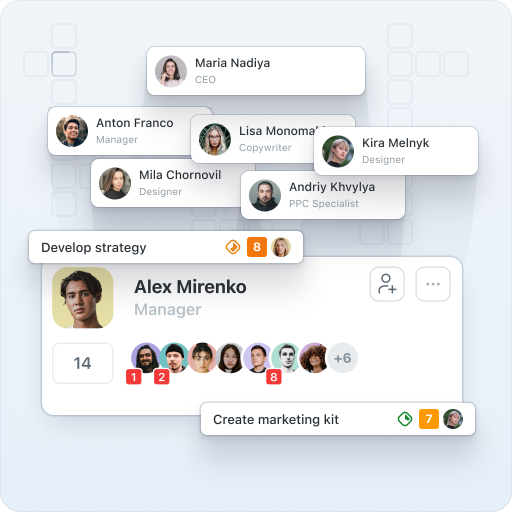The height and width of the screenshot is (512, 512).
Task: Click the red 2 notification badge
Action: point(162,377)
